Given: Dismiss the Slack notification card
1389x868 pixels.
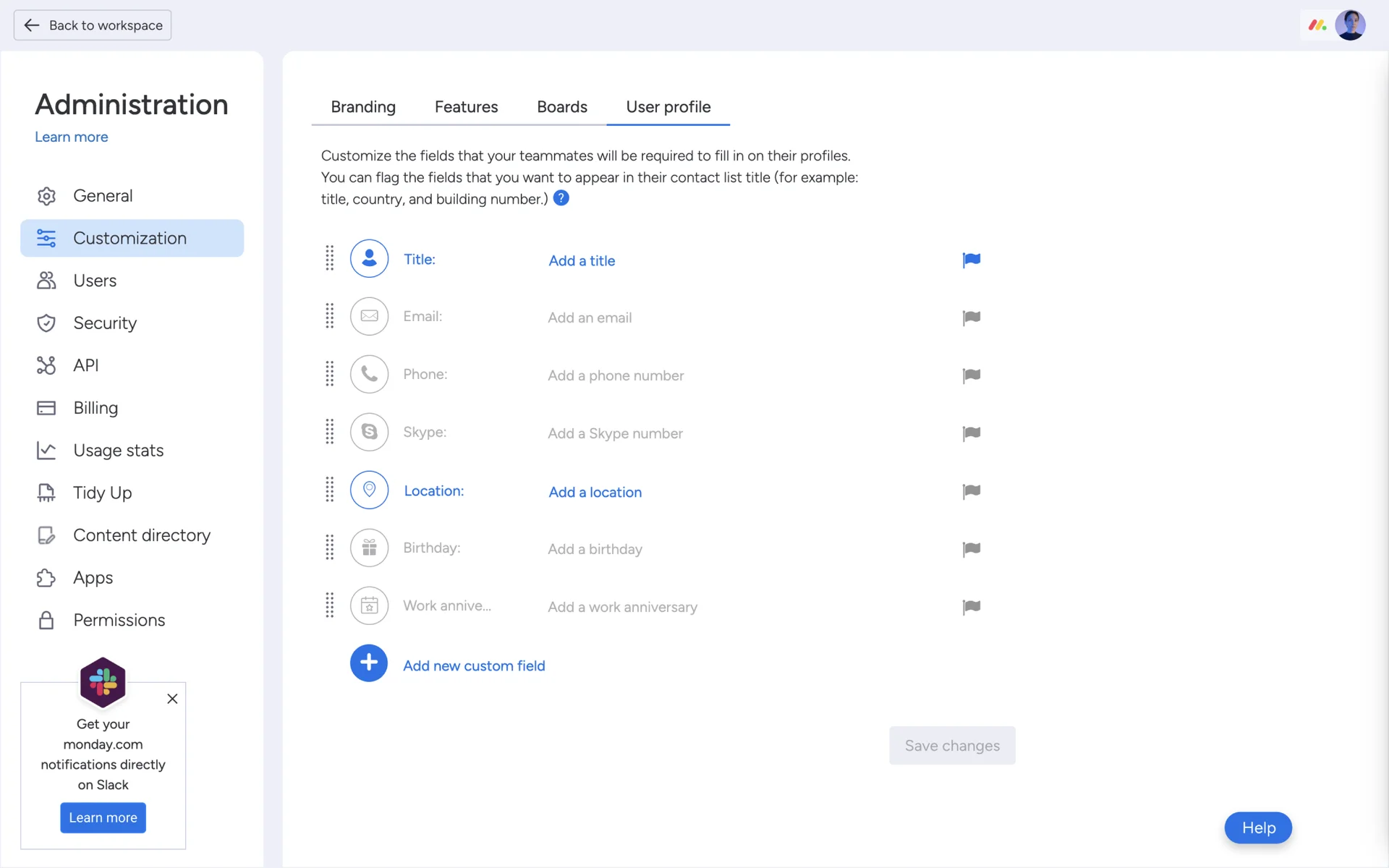Looking at the screenshot, I should coord(172,699).
